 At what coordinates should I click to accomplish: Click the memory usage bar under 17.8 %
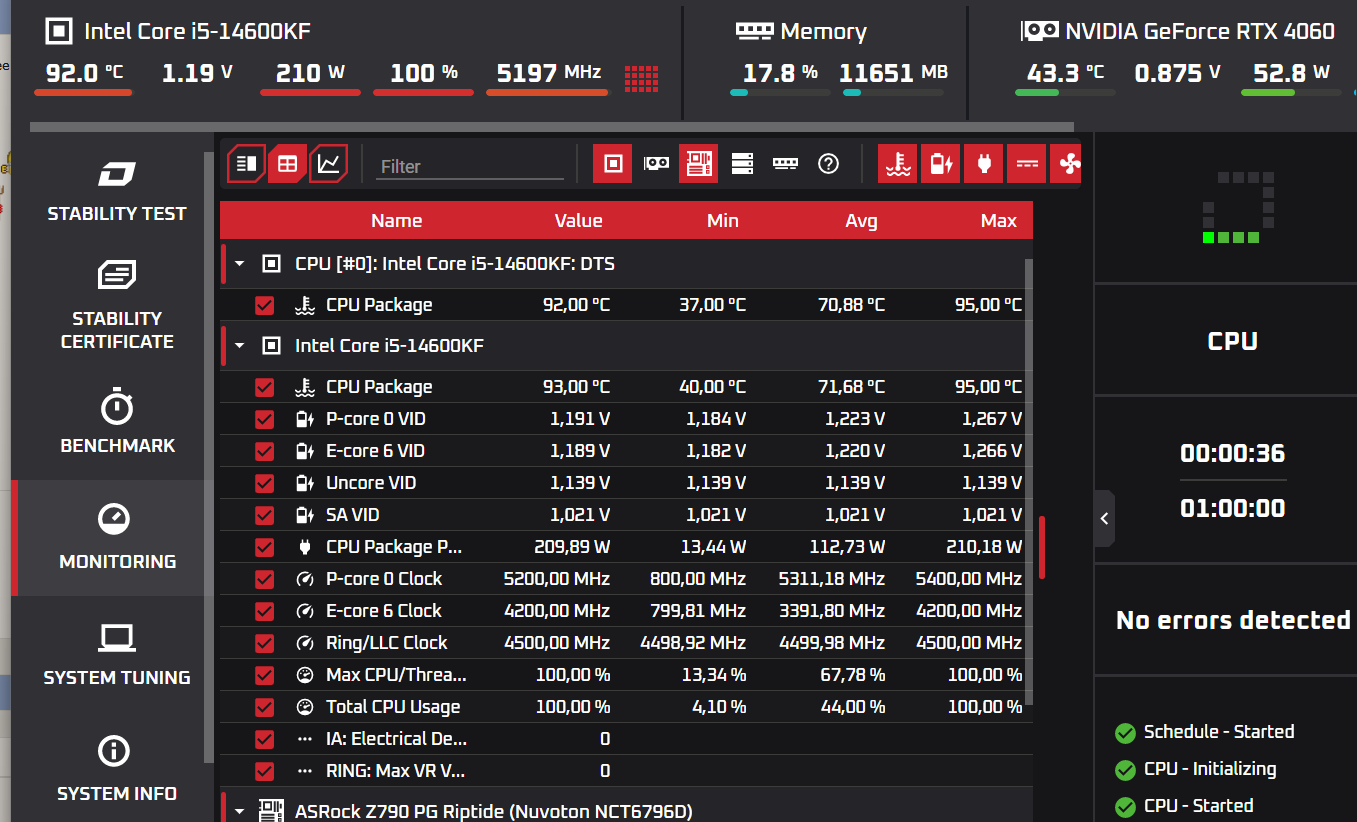click(x=780, y=93)
